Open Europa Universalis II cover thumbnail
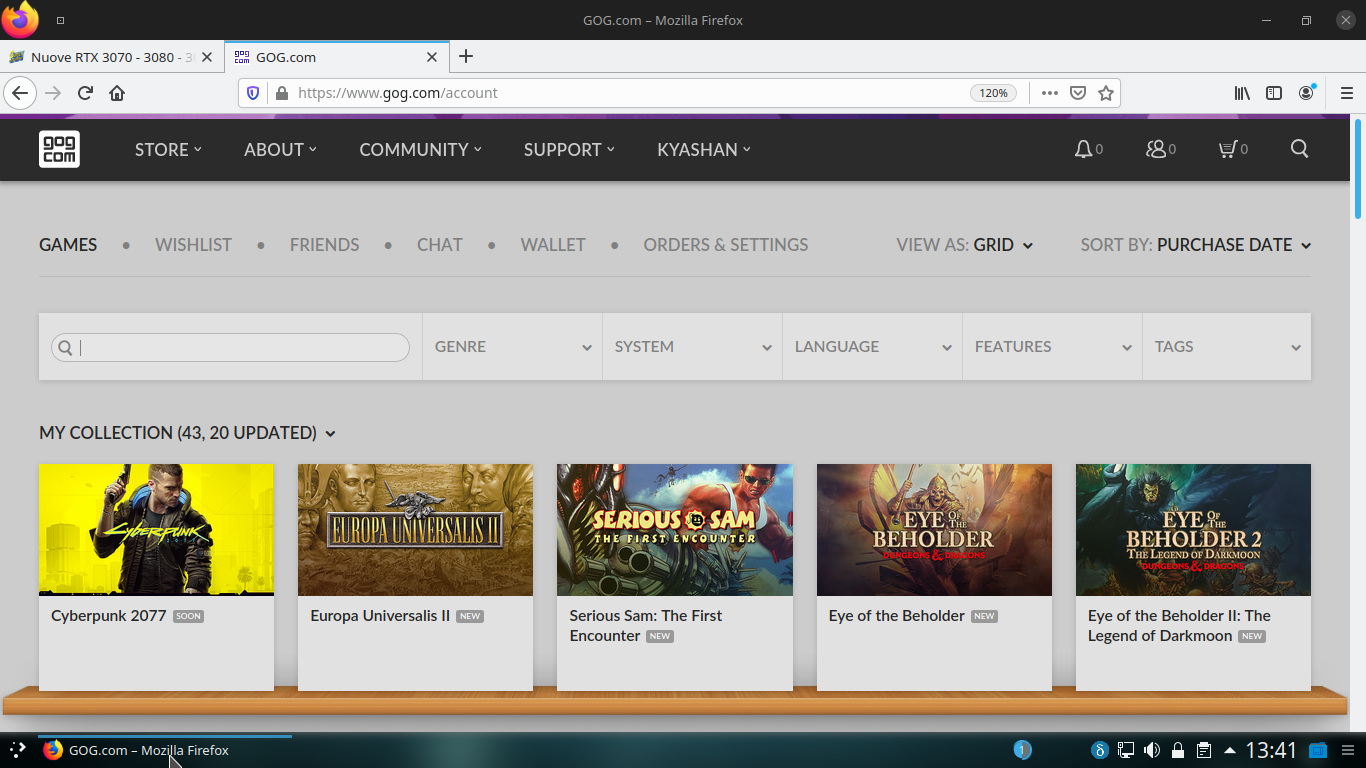The height and width of the screenshot is (768, 1366). [x=415, y=530]
